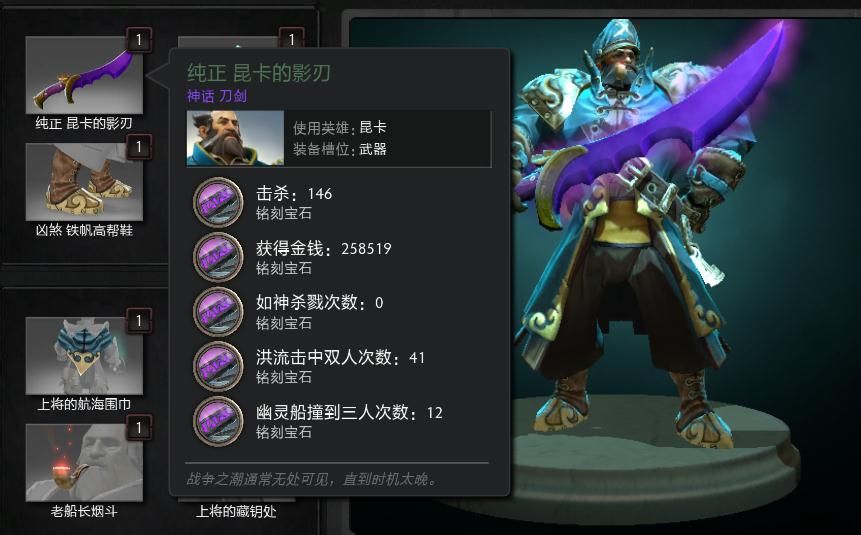Select the 上将的航海围巾 scarf item
Viewport: 861px width, 535px height.
(84, 356)
